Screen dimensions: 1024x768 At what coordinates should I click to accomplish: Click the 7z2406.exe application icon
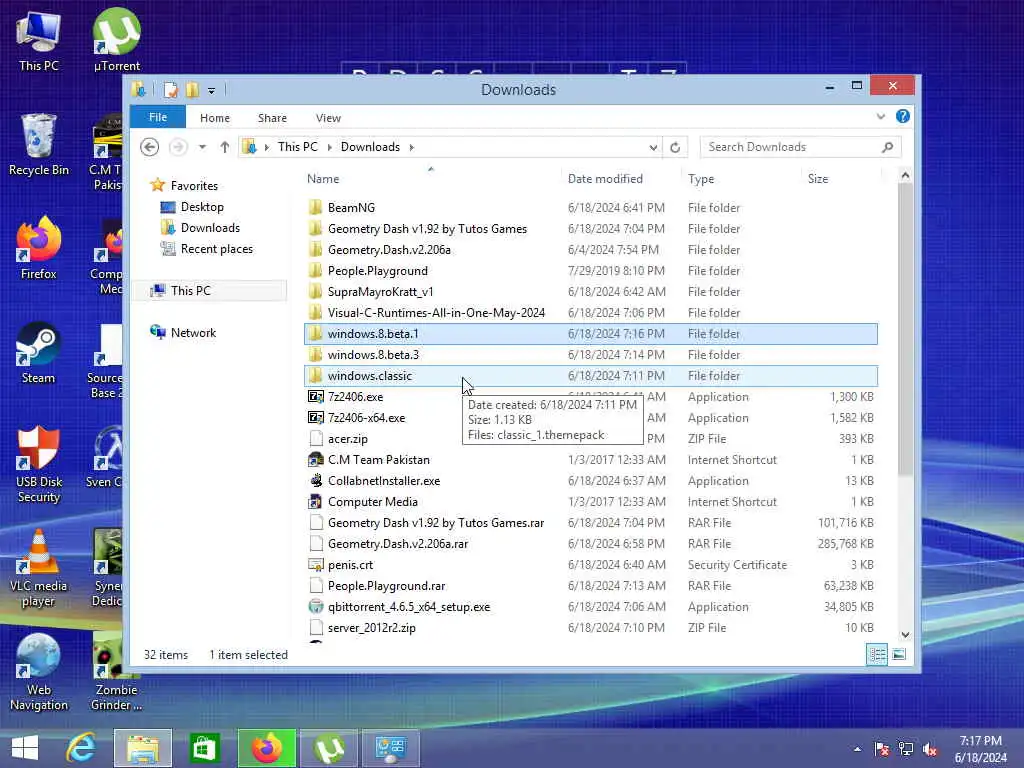(315, 396)
